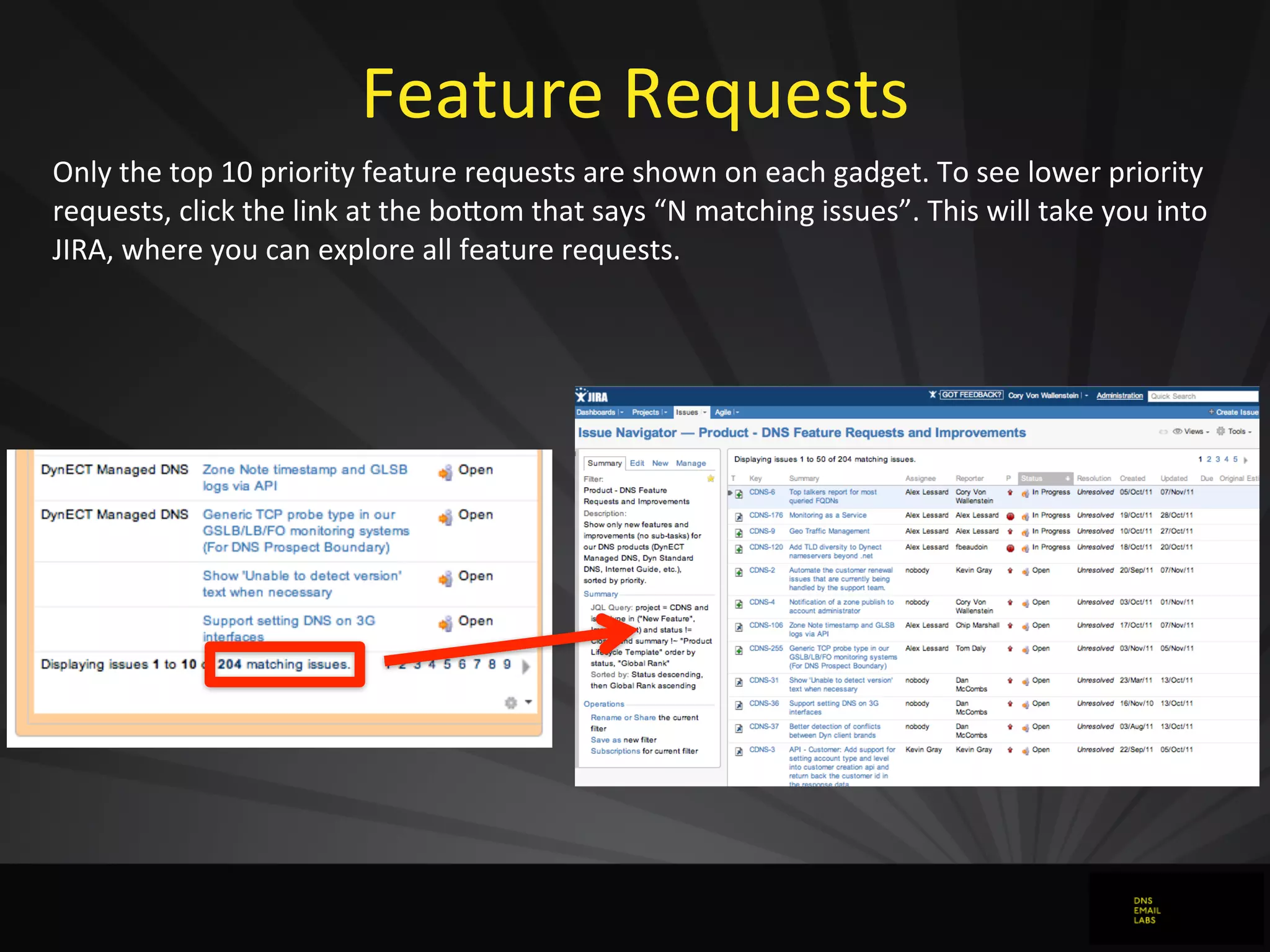Click Open status icon for Support setting DNS row
1270x952 pixels.
(x=445, y=624)
